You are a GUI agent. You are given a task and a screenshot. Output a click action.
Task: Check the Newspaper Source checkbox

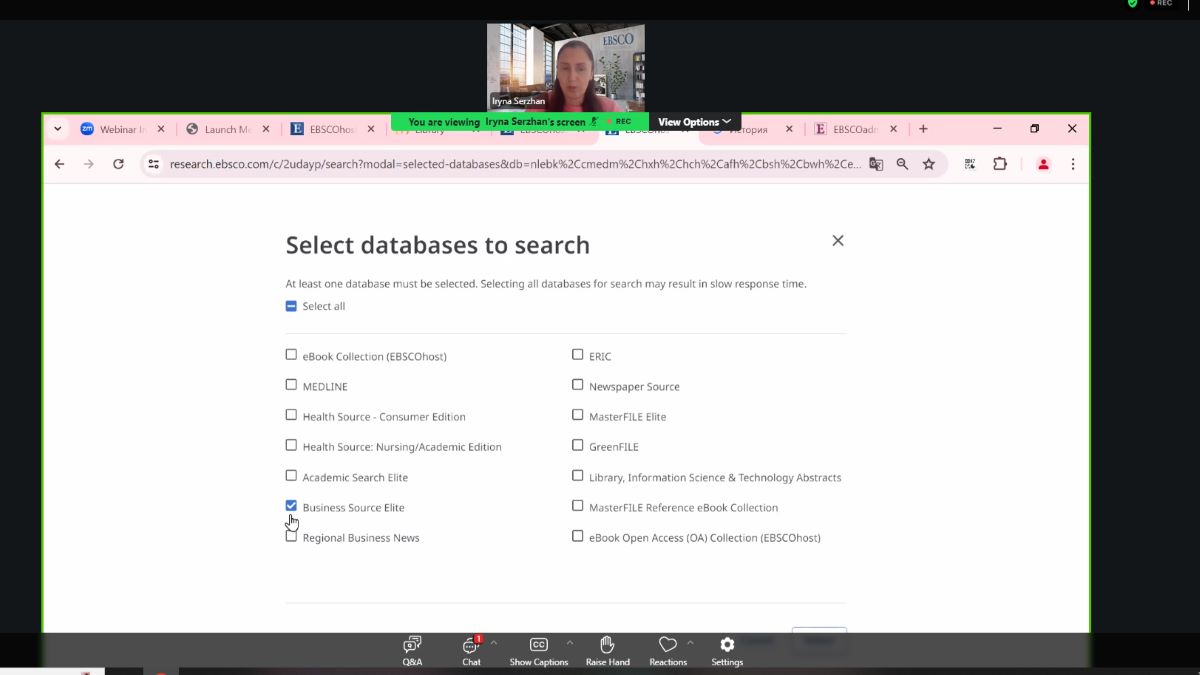click(578, 384)
